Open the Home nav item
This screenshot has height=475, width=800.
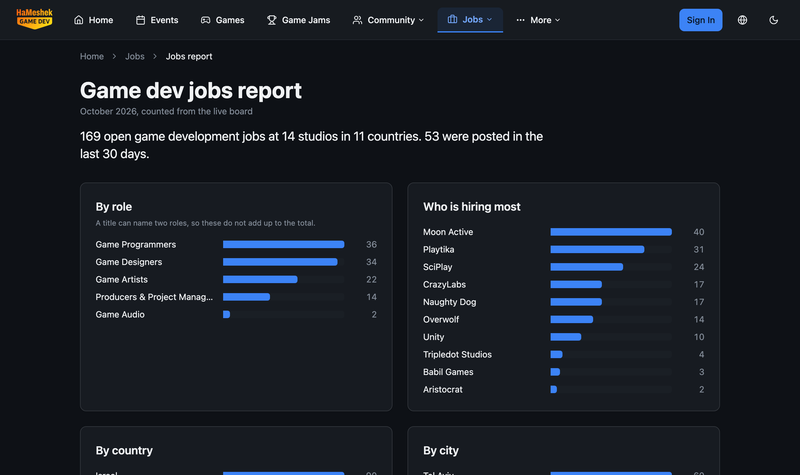coord(93,20)
